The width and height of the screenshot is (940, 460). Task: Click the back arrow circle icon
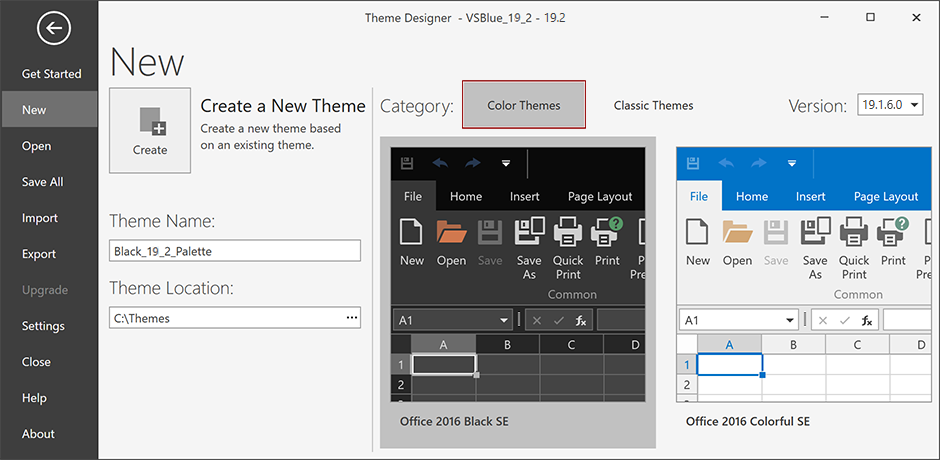point(54,28)
